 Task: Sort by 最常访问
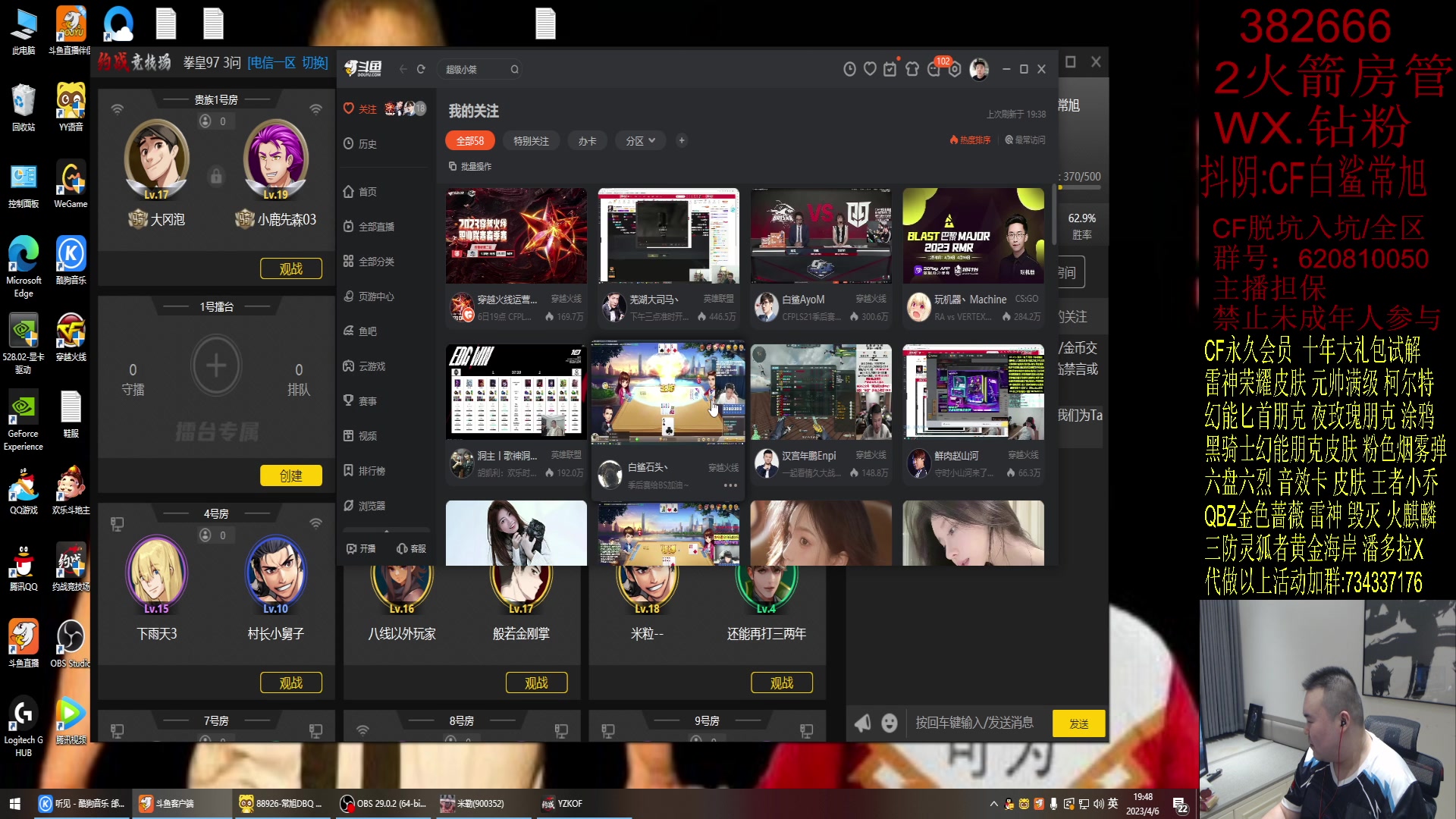click(1025, 140)
